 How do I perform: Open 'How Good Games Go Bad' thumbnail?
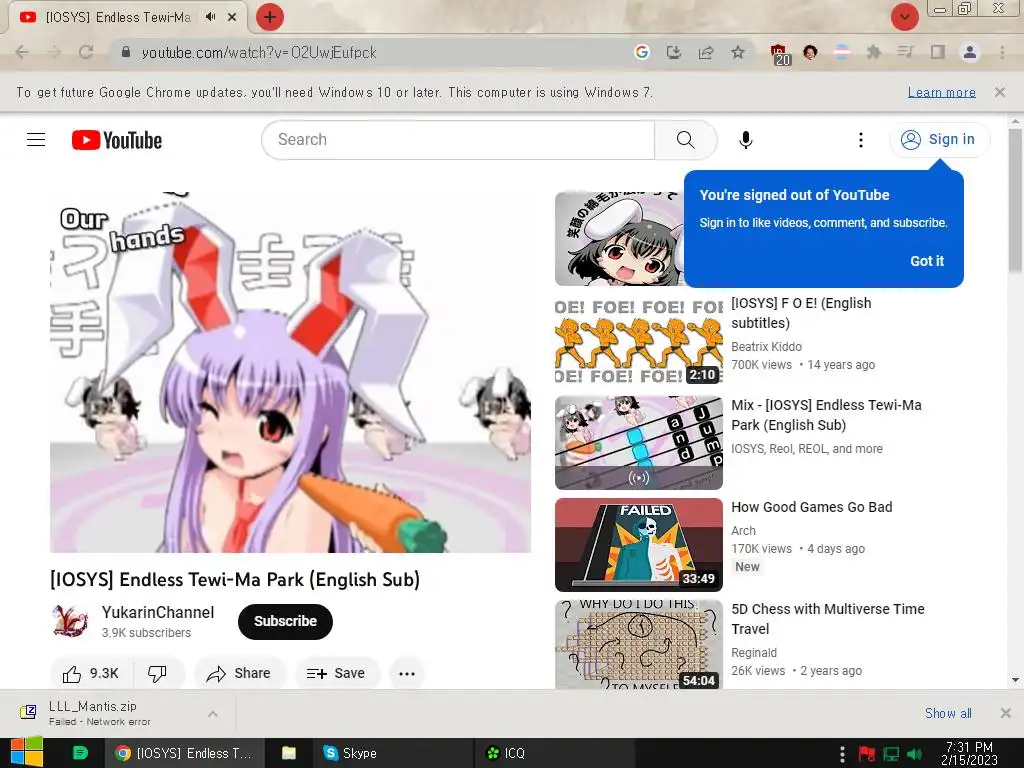tap(639, 545)
